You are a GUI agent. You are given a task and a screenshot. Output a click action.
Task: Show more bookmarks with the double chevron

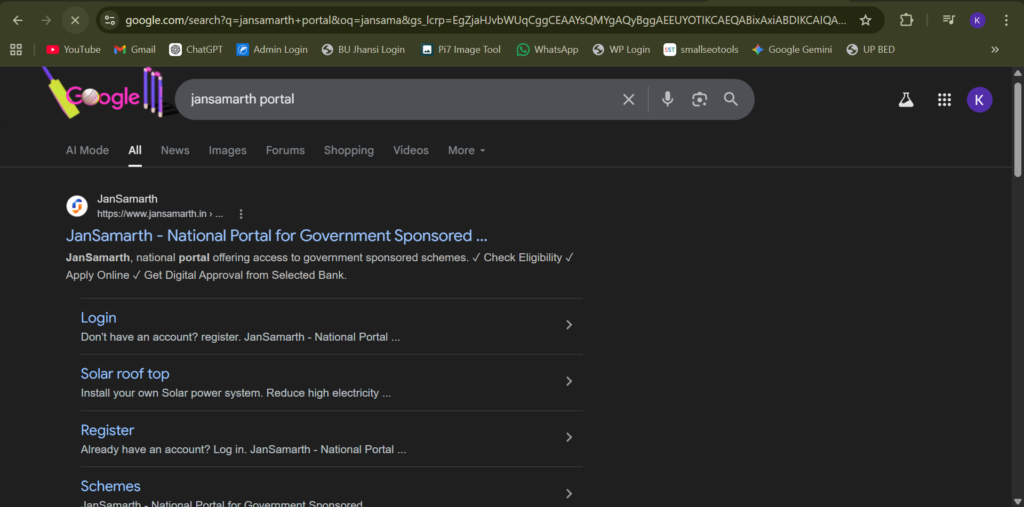[x=995, y=50]
